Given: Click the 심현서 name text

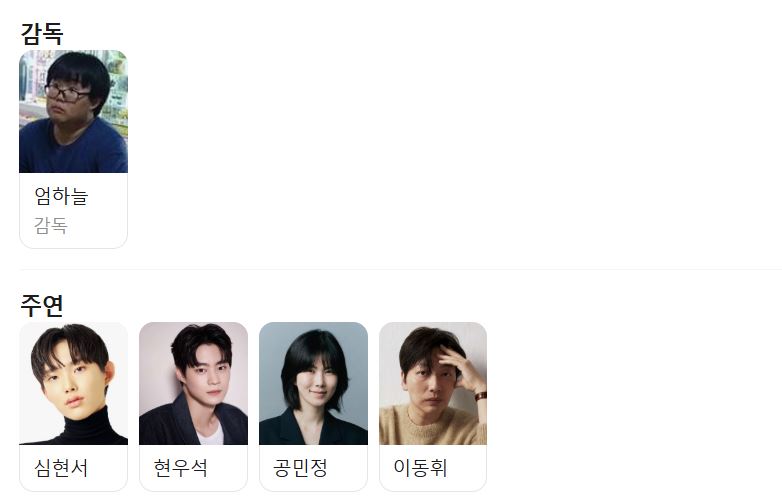Looking at the screenshot, I should tap(61, 468).
